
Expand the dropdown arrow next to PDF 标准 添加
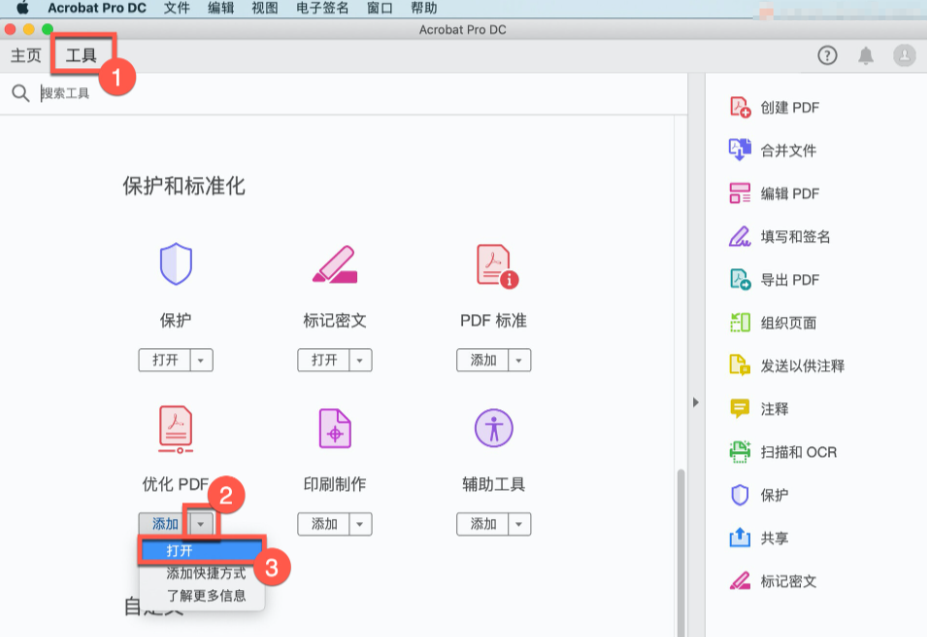[521, 360]
